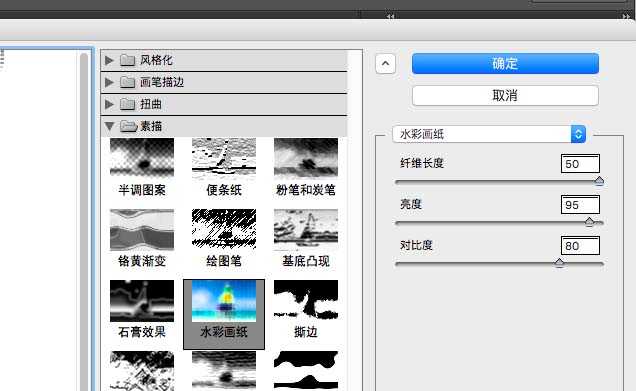Click the 确定 button
Viewport: 636px width, 391px height.
tap(505, 64)
